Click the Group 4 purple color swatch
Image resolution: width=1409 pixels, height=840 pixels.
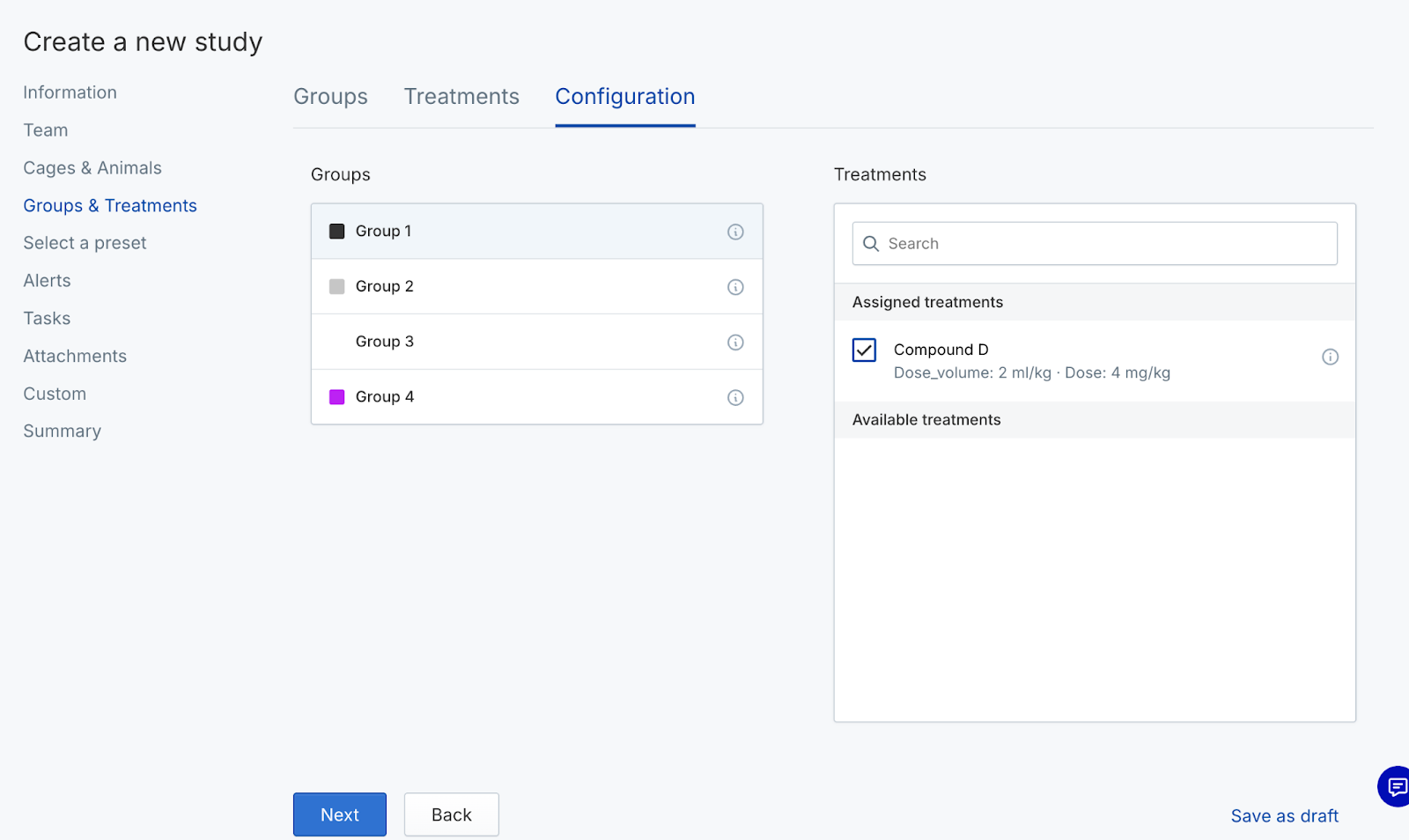click(x=336, y=397)
